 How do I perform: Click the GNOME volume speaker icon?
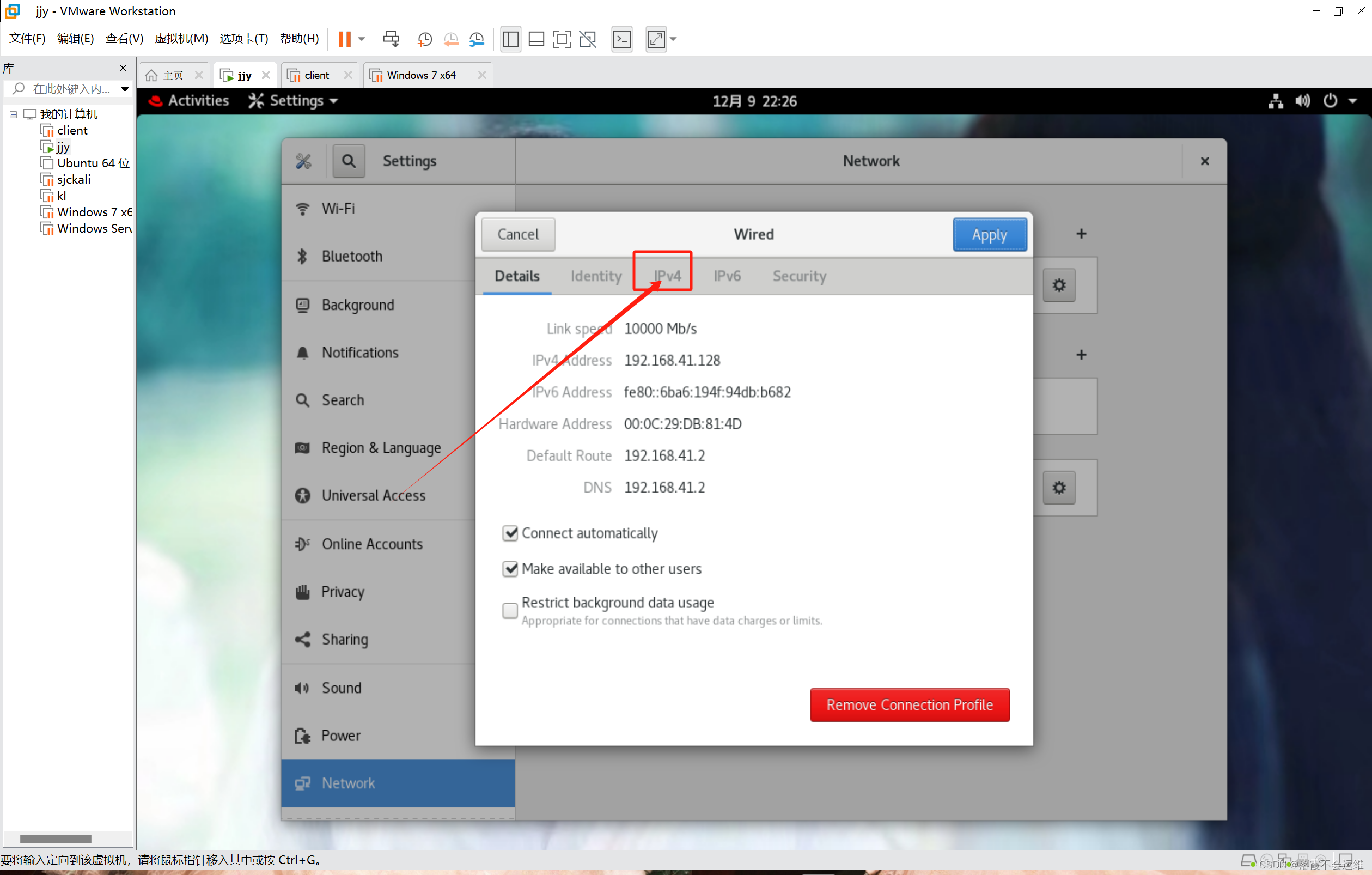pyautogui.click(x=1302, y=101)
